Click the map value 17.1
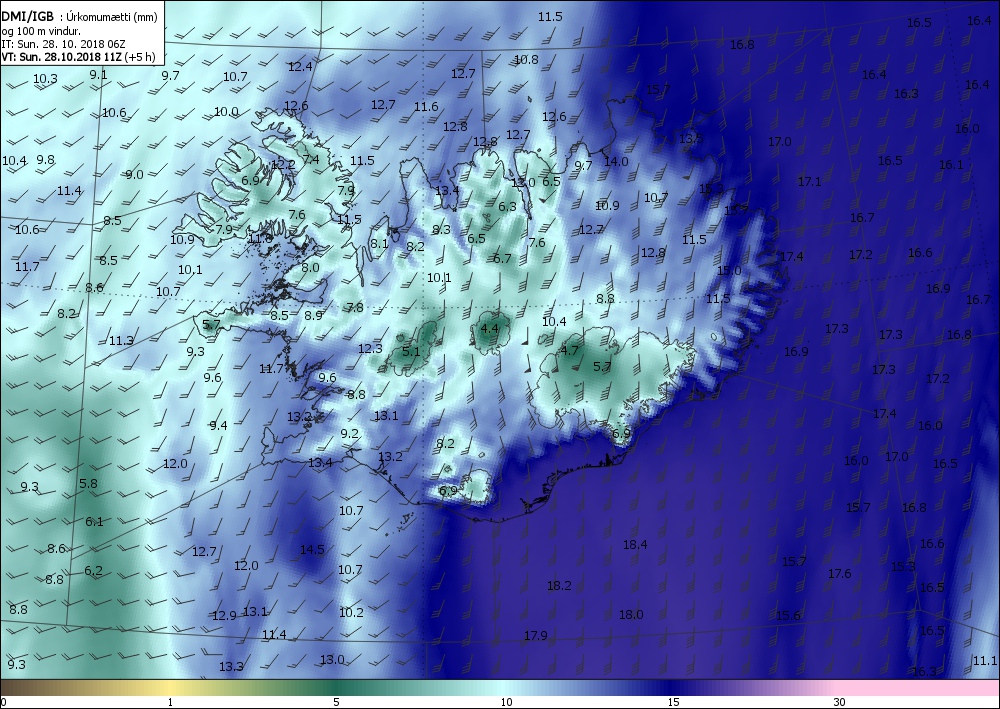Viewport: 1000px width, 709px height. coord(810,182)
